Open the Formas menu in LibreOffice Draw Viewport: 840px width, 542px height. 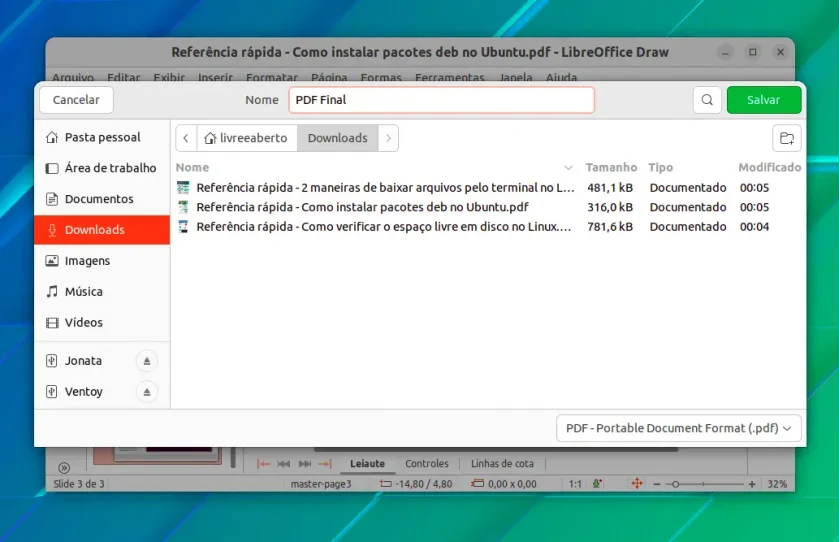tap(381, 77)
